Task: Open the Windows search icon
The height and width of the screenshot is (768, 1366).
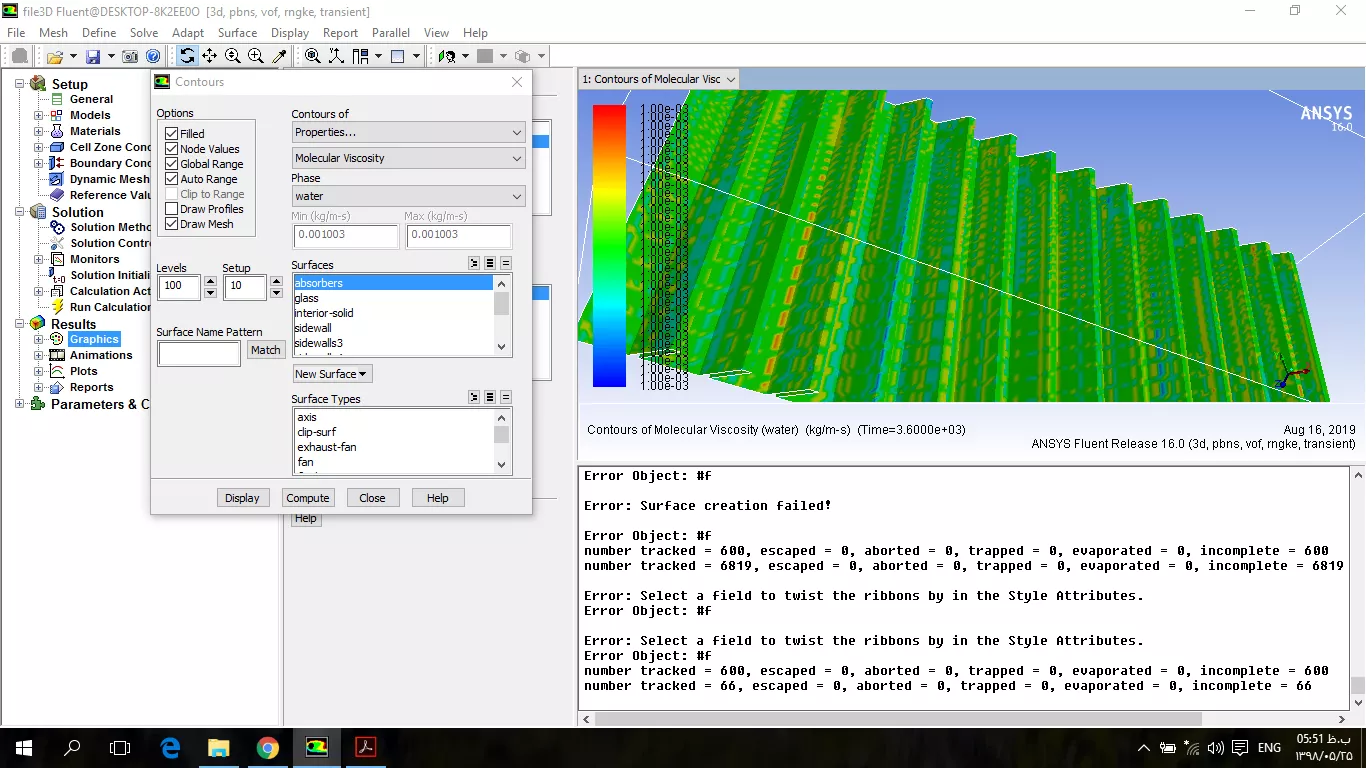Action: tap(72, 747)
